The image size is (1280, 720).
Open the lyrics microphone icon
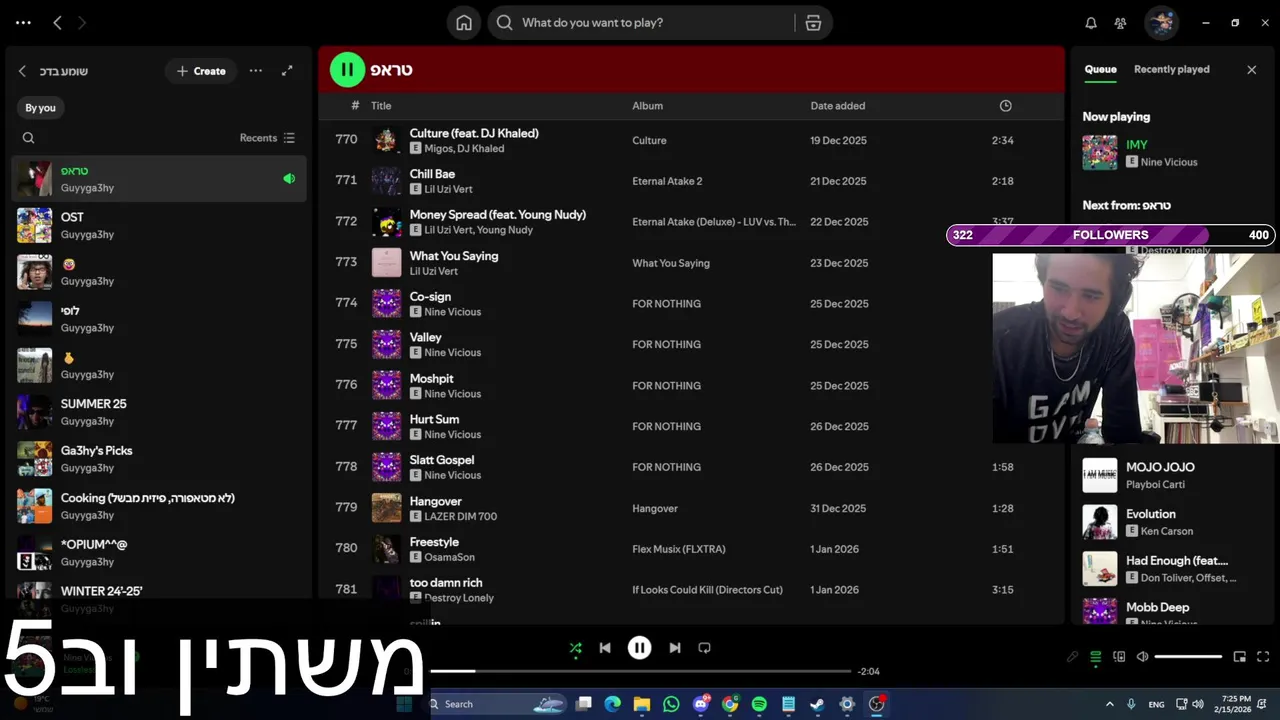[x=1072, y=657]
